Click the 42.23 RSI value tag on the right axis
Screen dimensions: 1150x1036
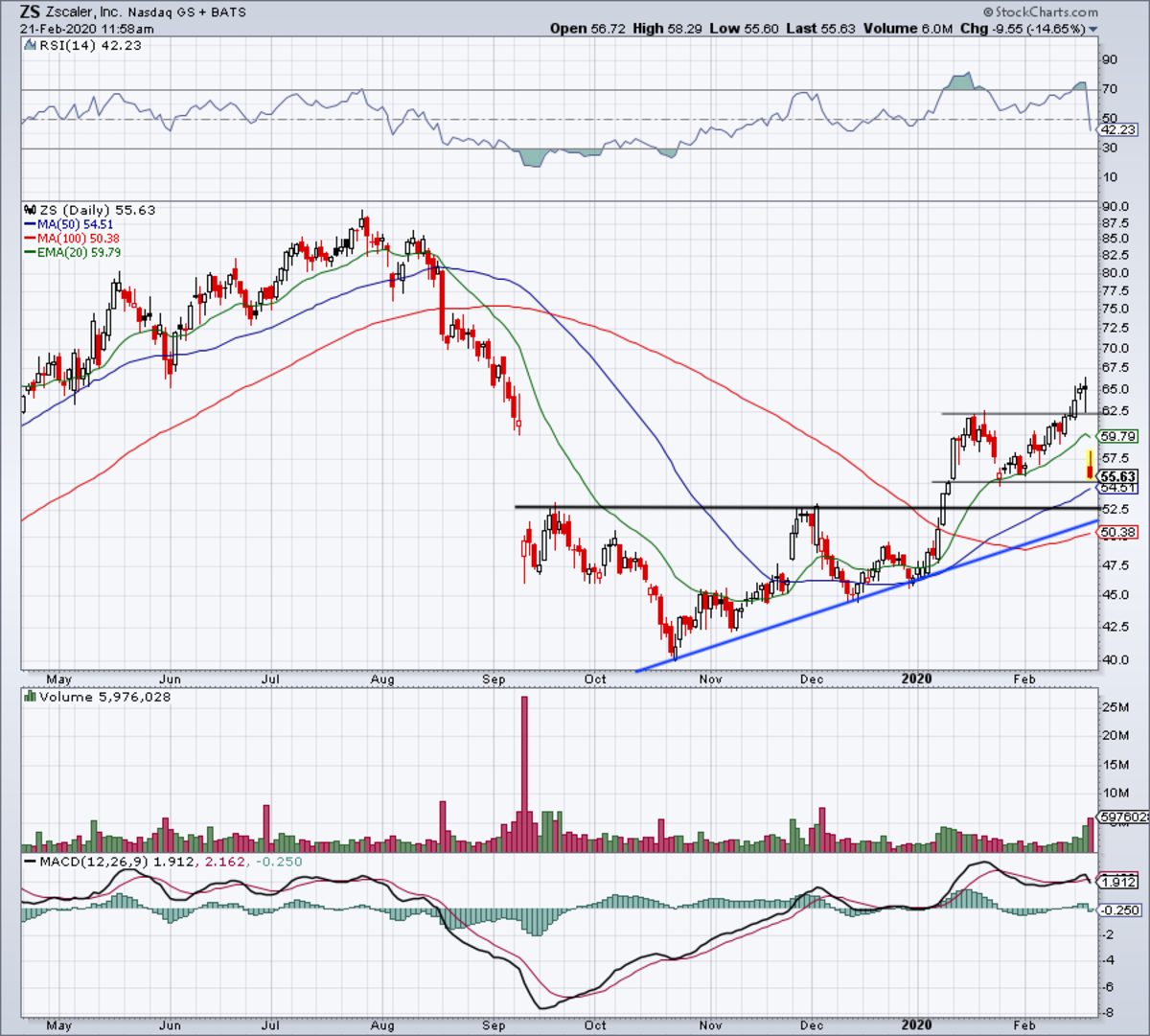[1118, 129]
